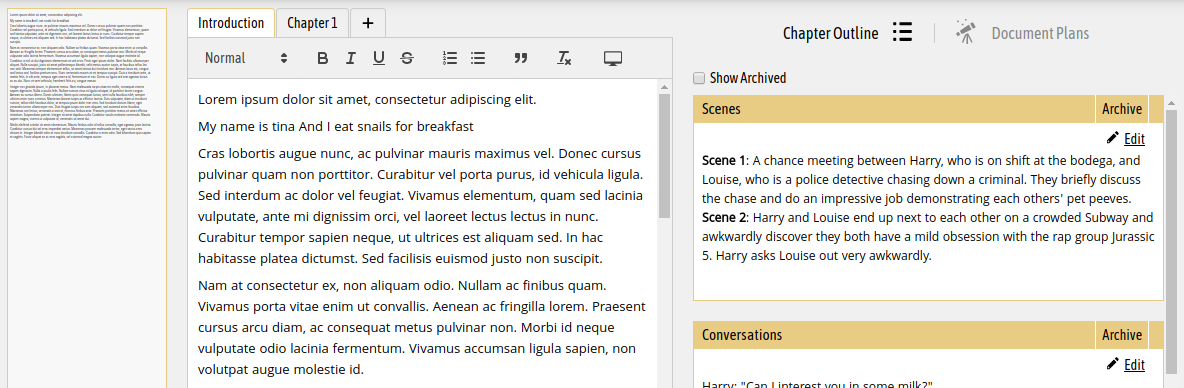
Task: Edit the Conversations section
Action: pos(1134,365)
